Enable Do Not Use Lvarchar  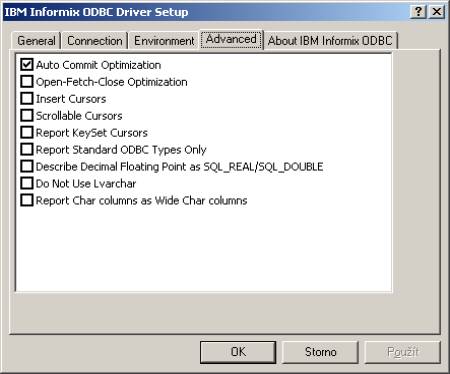tap(27, 183)
